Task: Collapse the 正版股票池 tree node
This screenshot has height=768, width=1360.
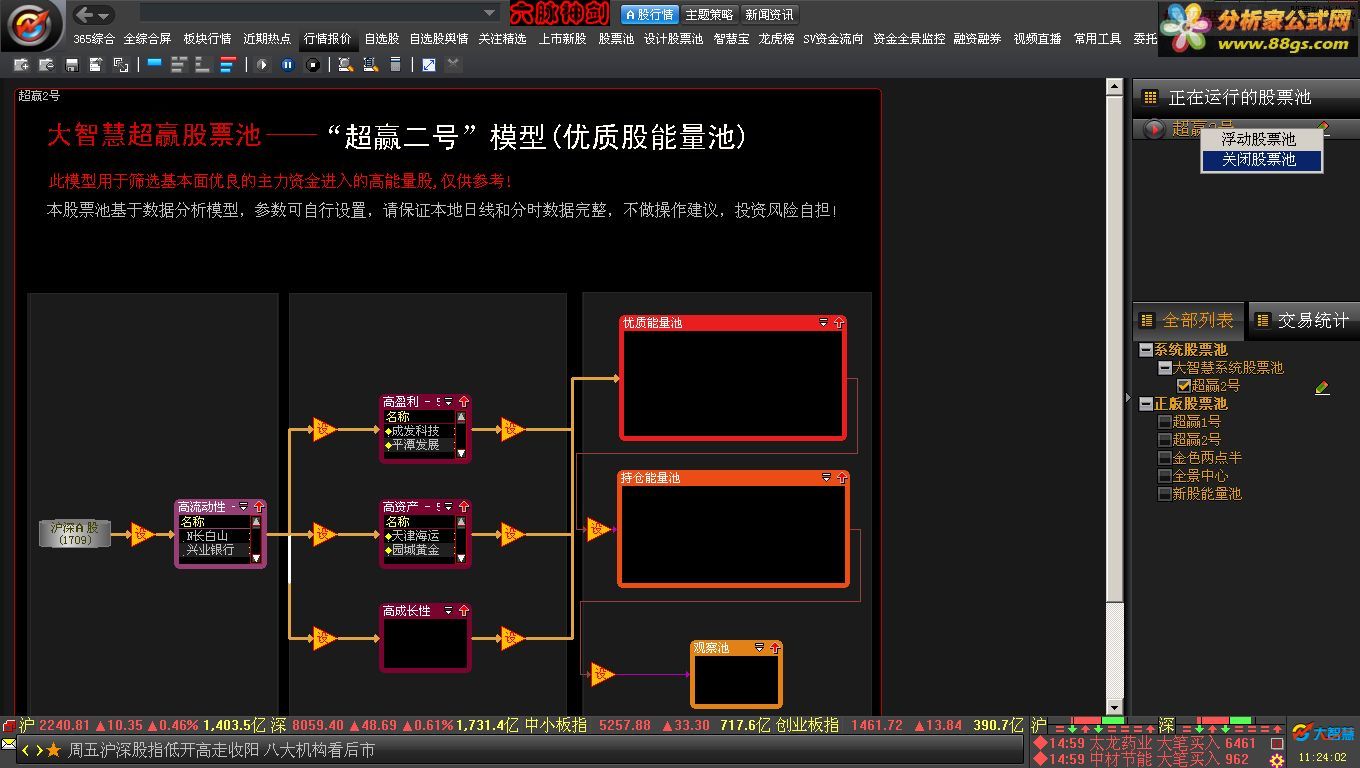Action: [1146, 404]
